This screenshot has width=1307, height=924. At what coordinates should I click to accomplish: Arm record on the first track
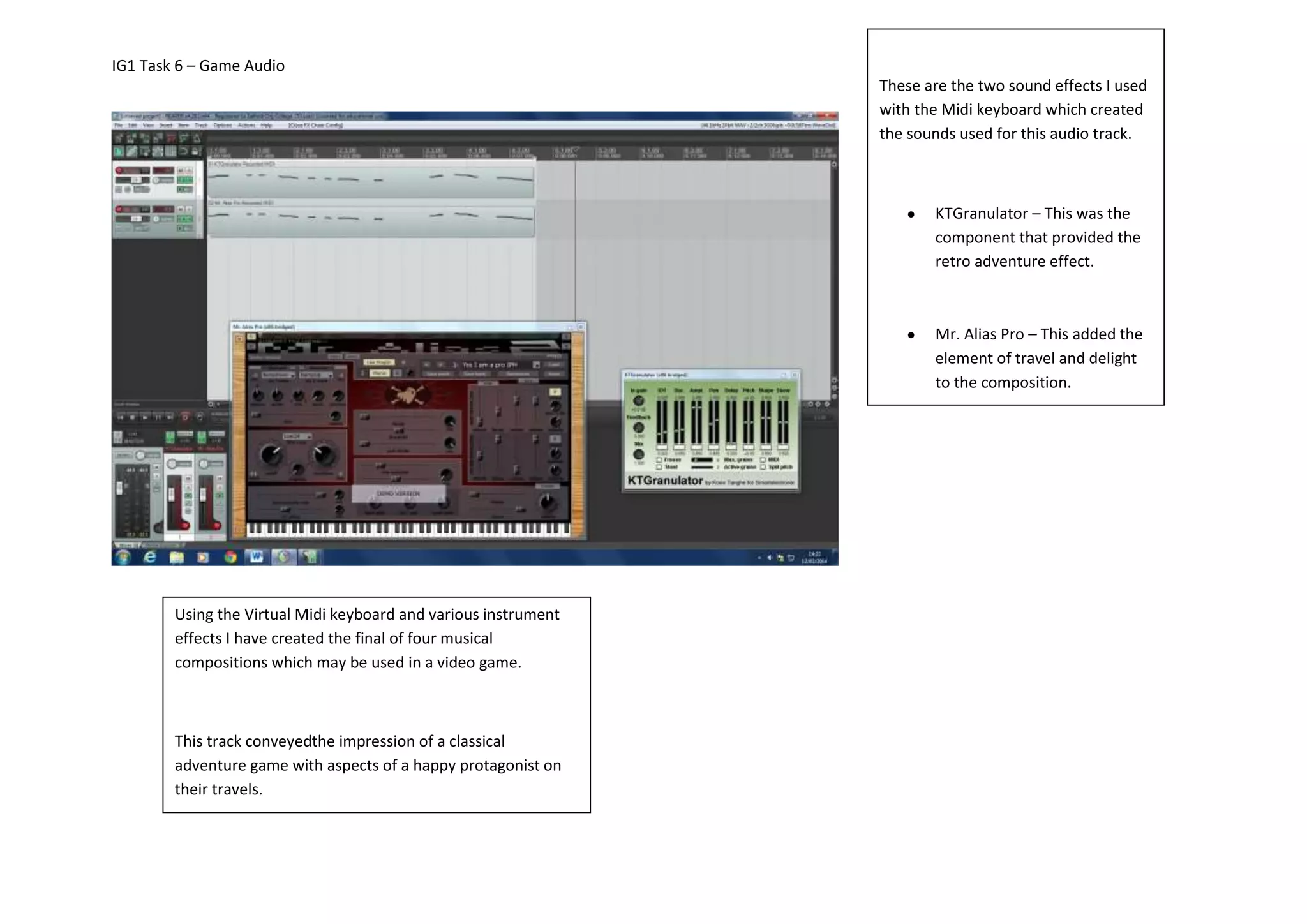tap(119, 170)
